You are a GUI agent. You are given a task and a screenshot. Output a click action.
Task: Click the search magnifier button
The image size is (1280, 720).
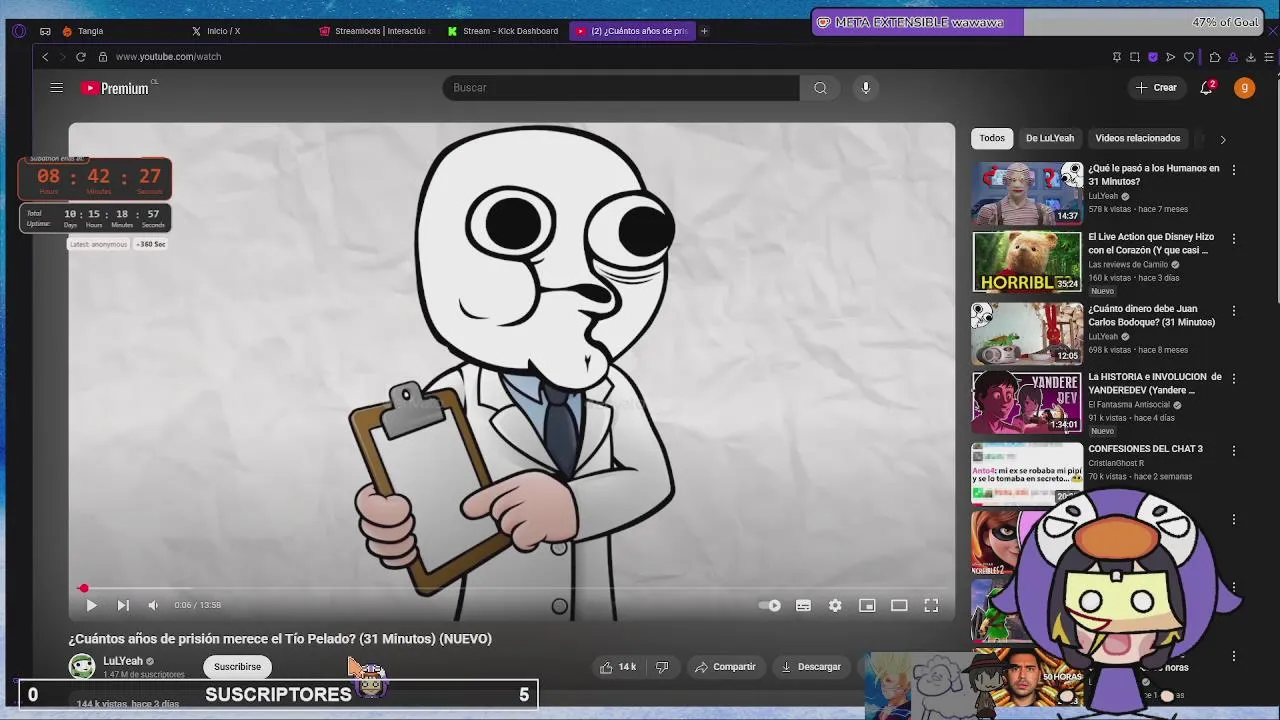pyautogui.click(x=820, y=88)
